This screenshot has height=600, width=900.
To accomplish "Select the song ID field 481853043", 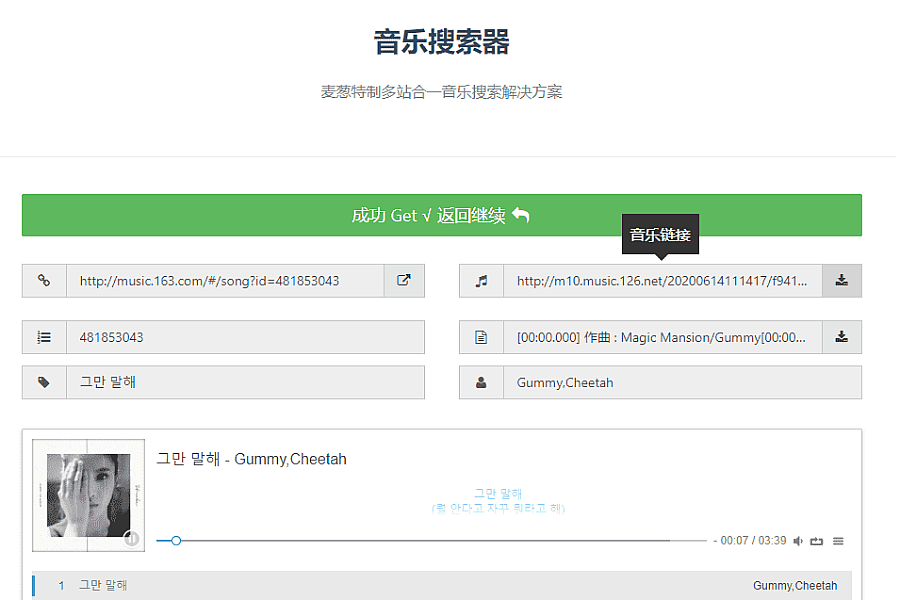I will [x=245, y=337].
